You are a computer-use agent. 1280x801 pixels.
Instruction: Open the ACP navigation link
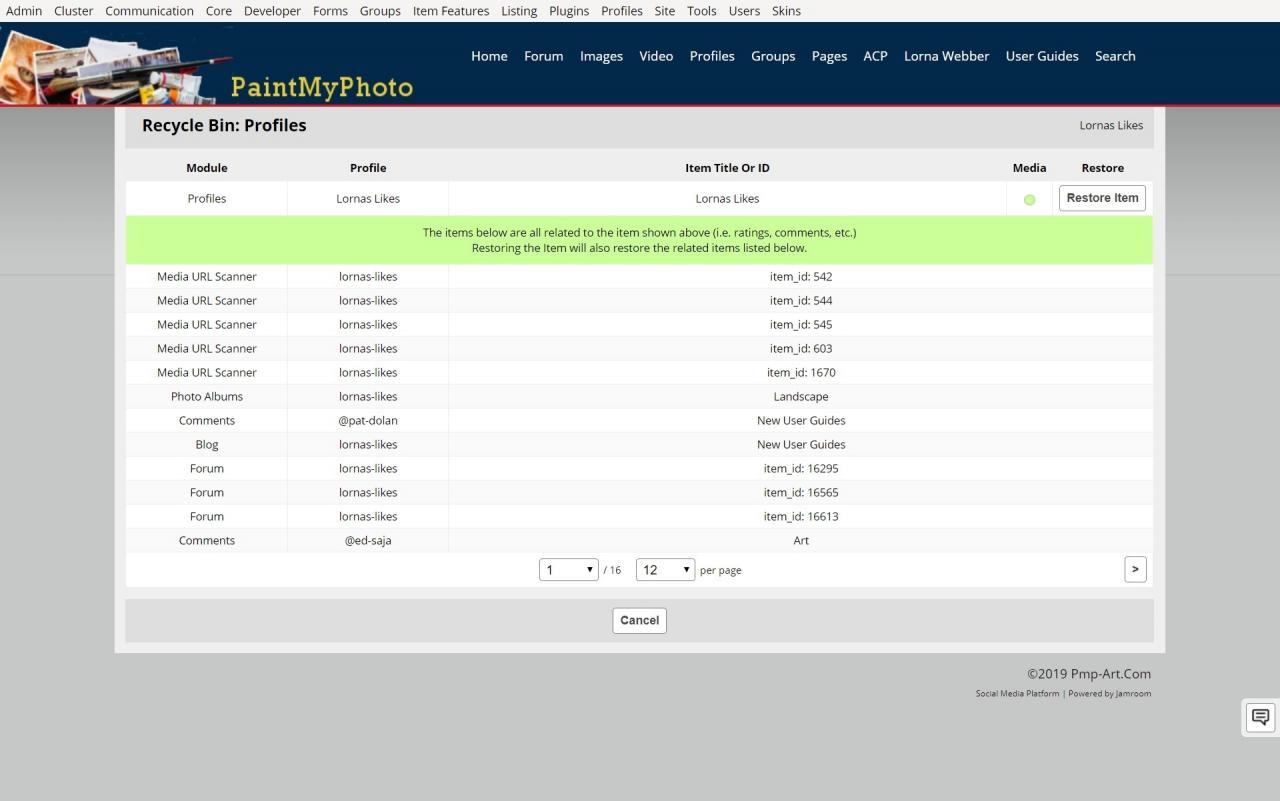pyautogui.click(x=876, y=56)
